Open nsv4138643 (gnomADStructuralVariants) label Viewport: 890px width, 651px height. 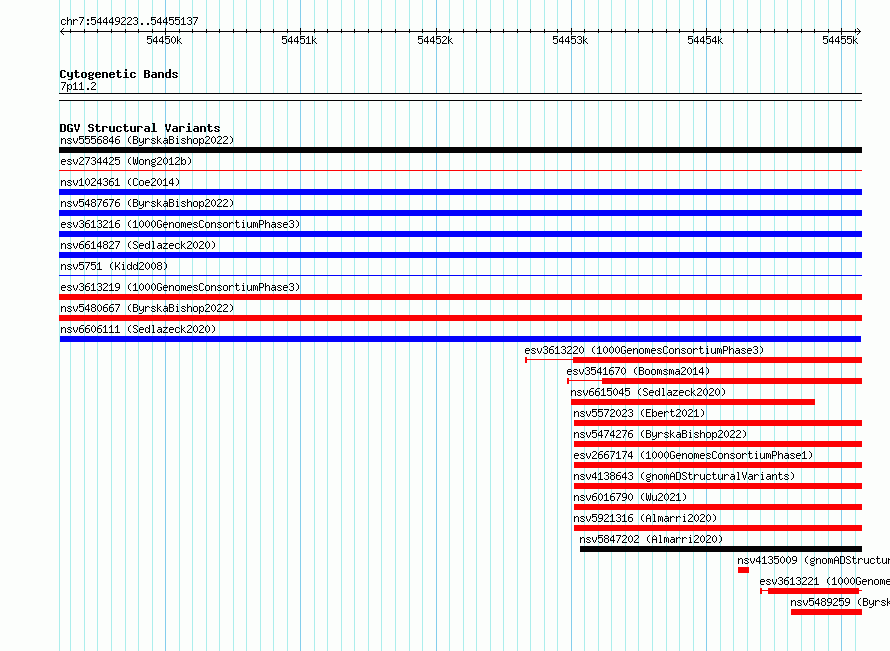(684, 476)
